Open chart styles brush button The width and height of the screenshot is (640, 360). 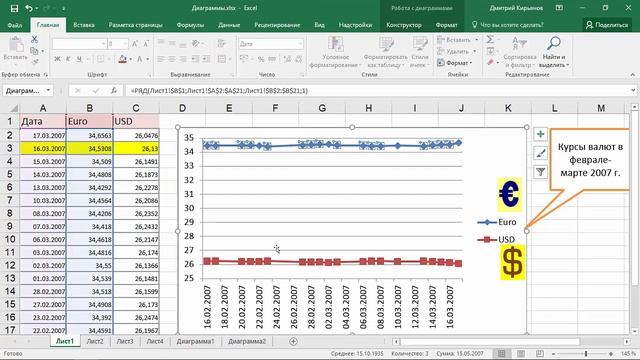click(540, 153)
